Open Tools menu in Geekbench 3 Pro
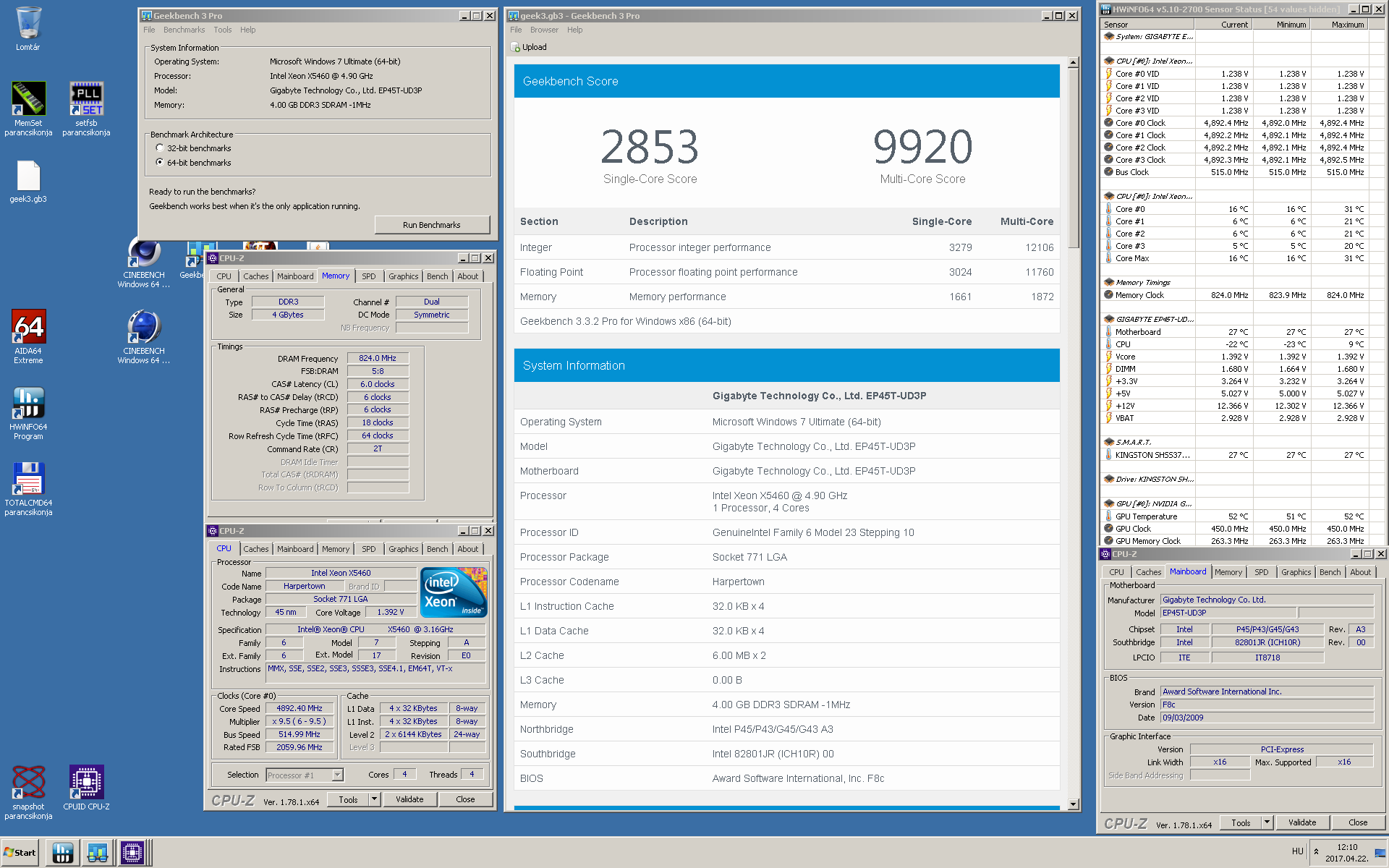This screenshot has height=868, width=1389. [x=223, y=30]
